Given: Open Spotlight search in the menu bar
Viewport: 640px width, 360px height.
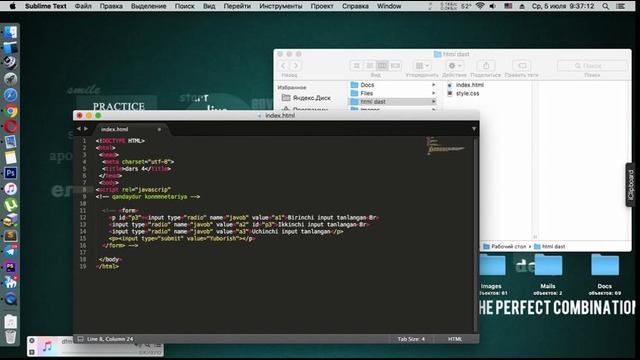Looking at the screenshot, I should click(606, 6).
